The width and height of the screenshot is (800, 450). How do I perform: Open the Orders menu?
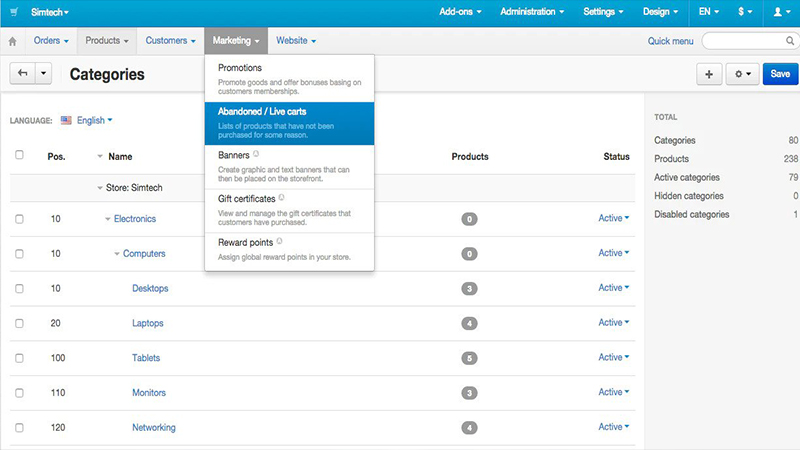(51, 40)
